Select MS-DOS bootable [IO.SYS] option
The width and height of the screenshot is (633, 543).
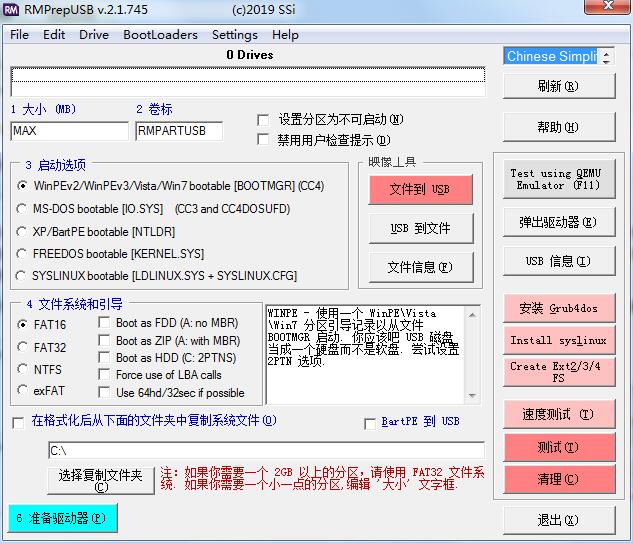pos(23,209)
